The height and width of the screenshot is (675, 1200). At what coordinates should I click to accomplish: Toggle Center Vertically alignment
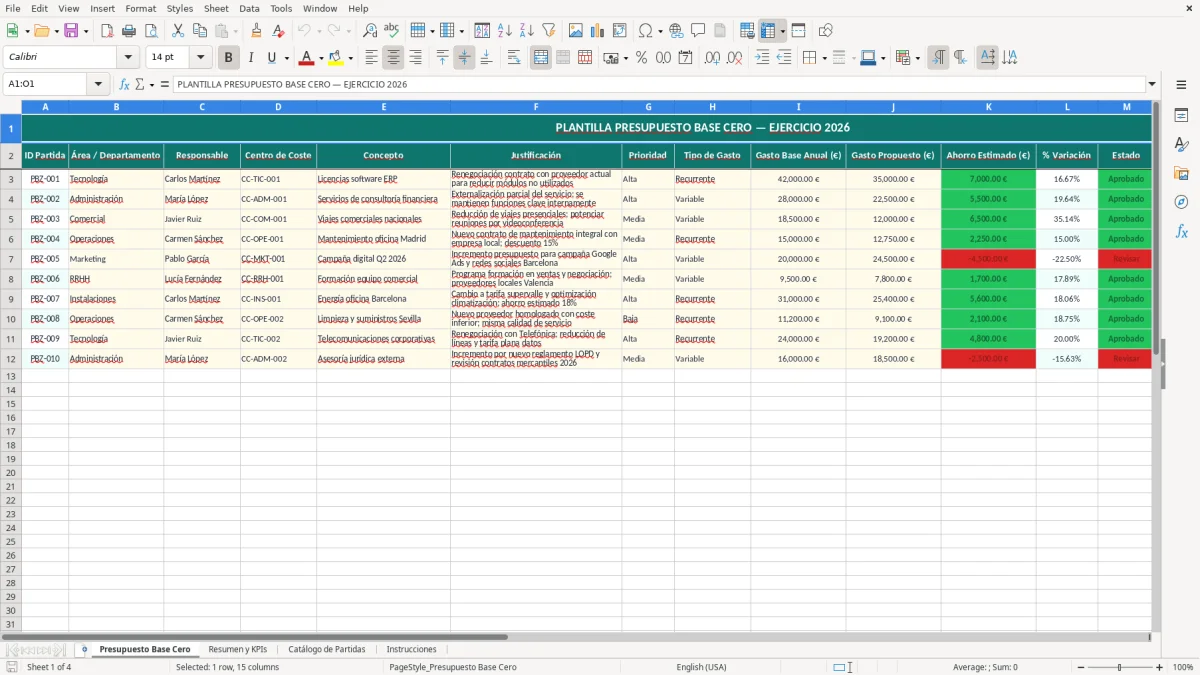pyautogui.click(x=464, y=58)
